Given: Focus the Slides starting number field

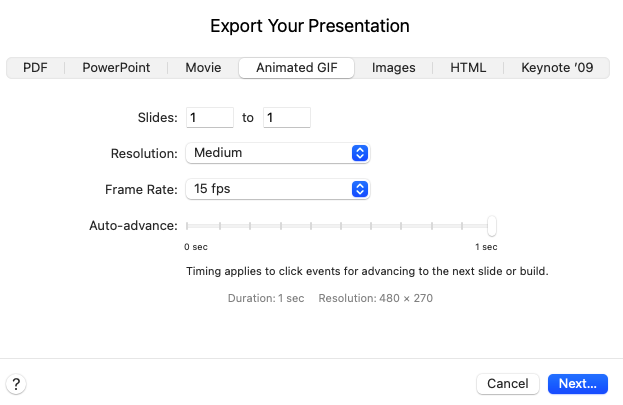Looking at the screenshot, I should [210, 118].
